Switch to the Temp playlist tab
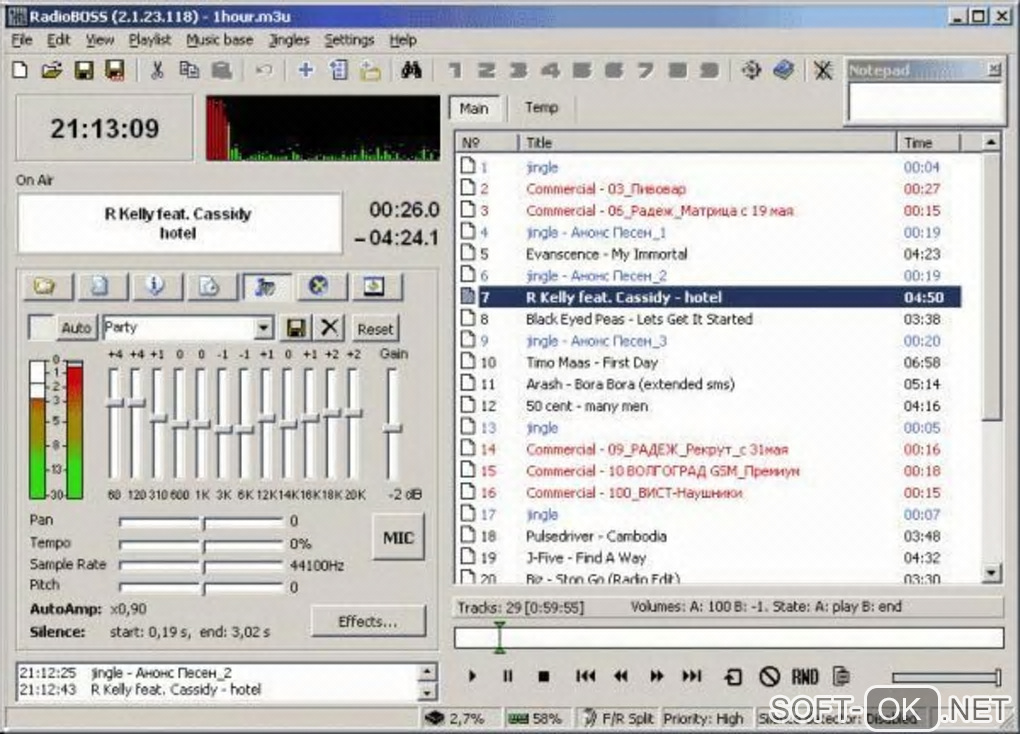The width and height of the screenshot is (1020, 734). click(x=541, y=108)
